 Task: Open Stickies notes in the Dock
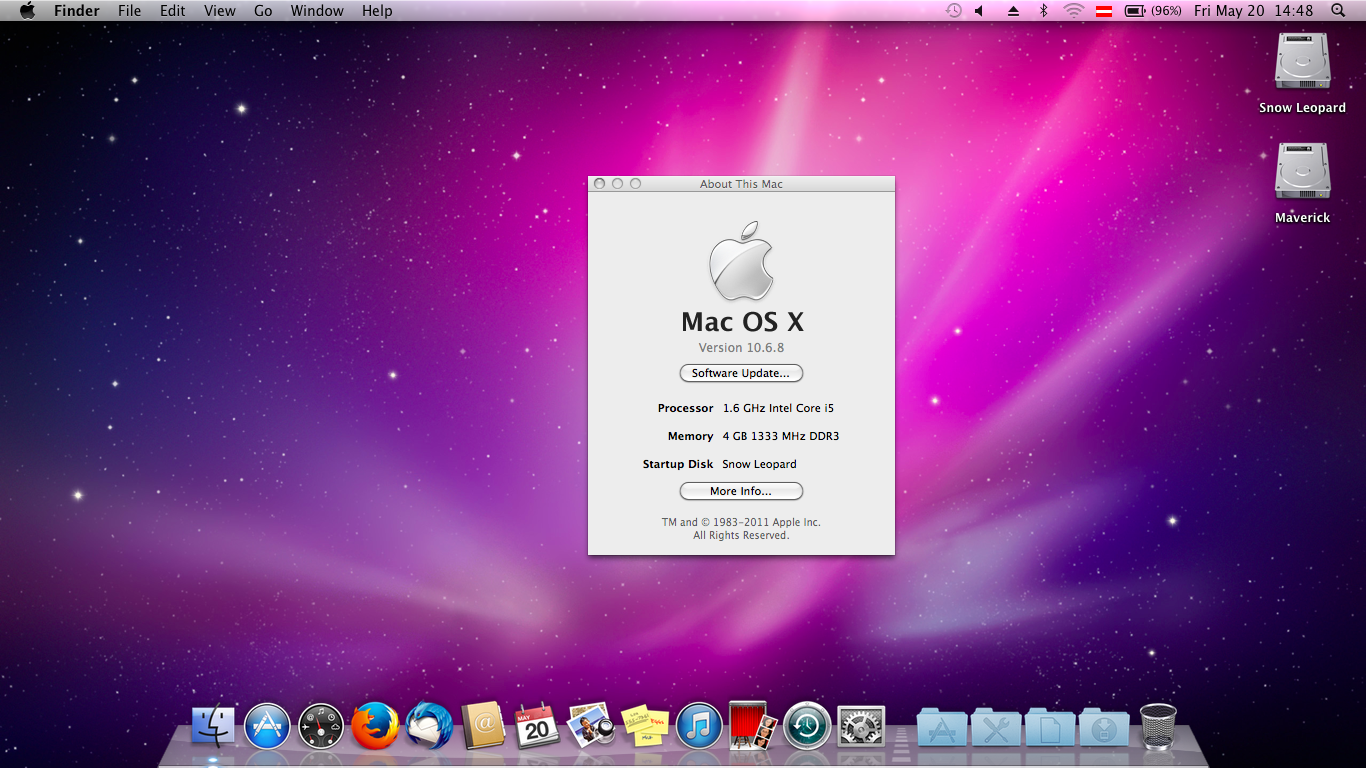(645, 726)
